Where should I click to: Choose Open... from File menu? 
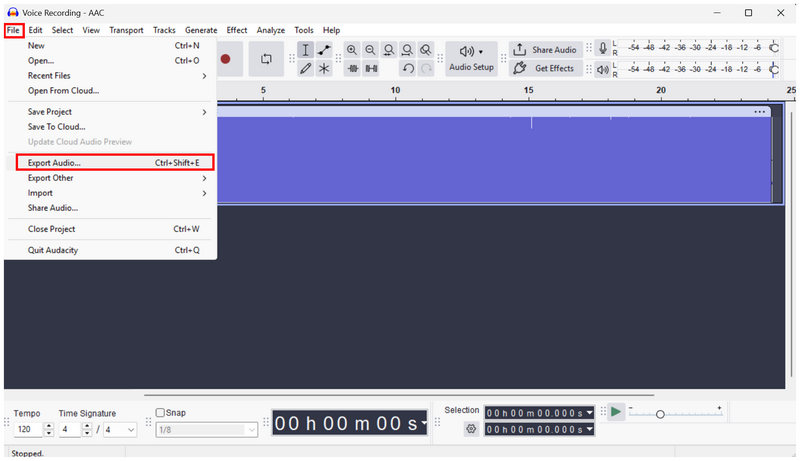(x=110, y=60)
